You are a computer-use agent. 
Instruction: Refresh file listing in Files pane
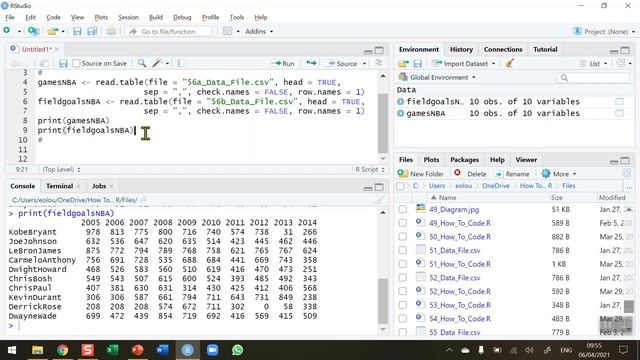click(x=627, y=173)
